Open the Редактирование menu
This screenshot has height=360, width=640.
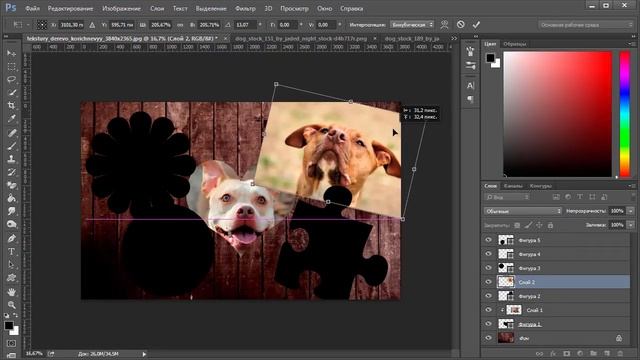[70, 8]
